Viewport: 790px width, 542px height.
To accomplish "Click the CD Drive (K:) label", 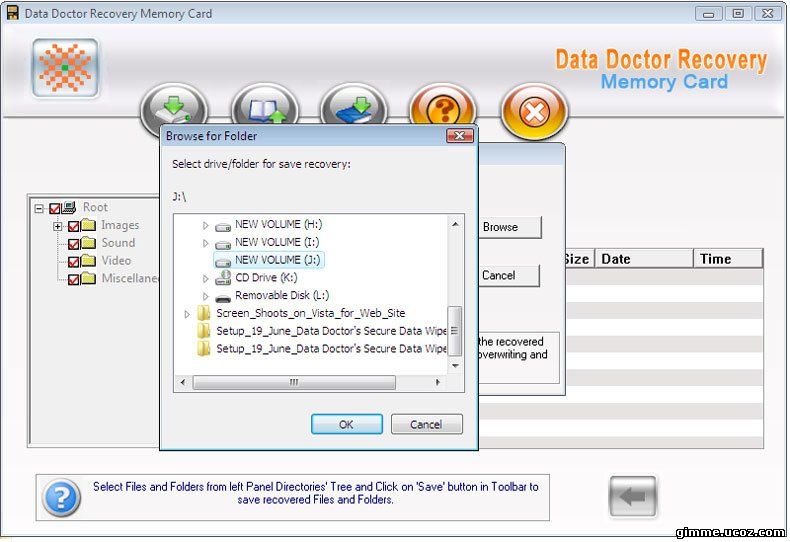I will (x=266, y=278).
